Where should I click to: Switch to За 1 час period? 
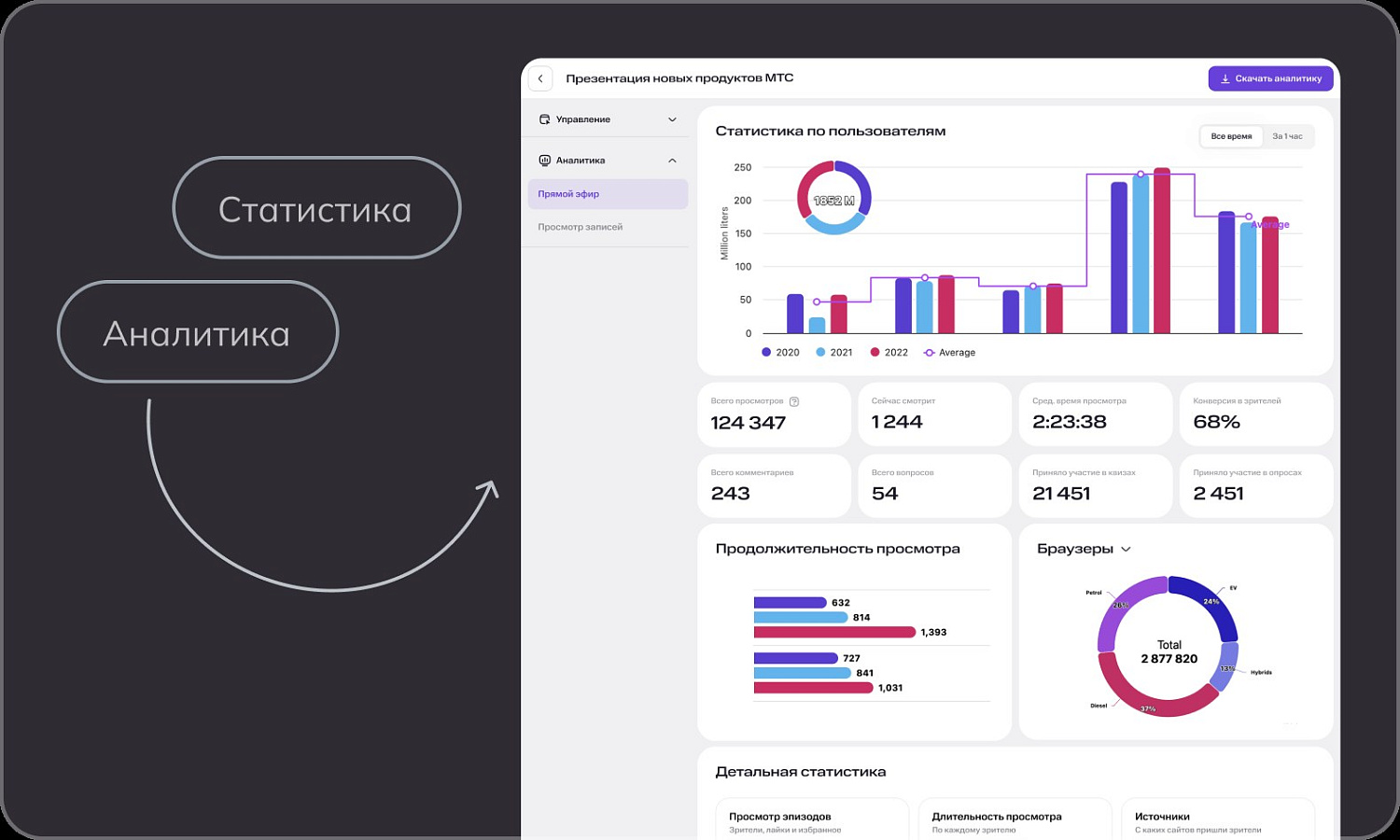coord(1287,136)
